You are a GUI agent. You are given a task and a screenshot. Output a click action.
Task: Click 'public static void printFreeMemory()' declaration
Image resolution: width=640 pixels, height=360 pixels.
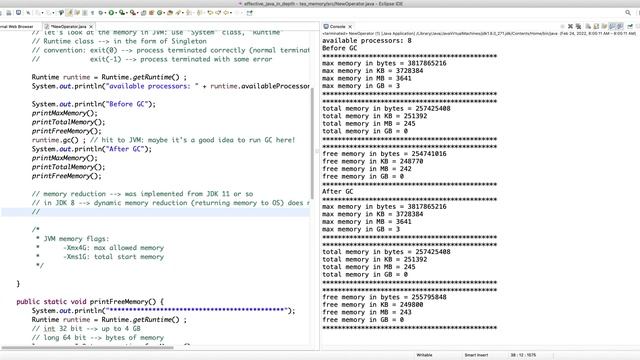click(90, 302)
